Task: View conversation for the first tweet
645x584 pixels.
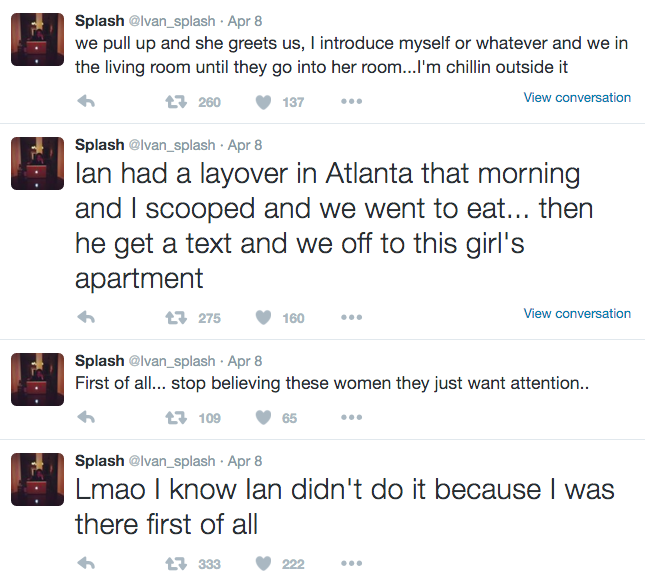Action: [x=577, y=97]
